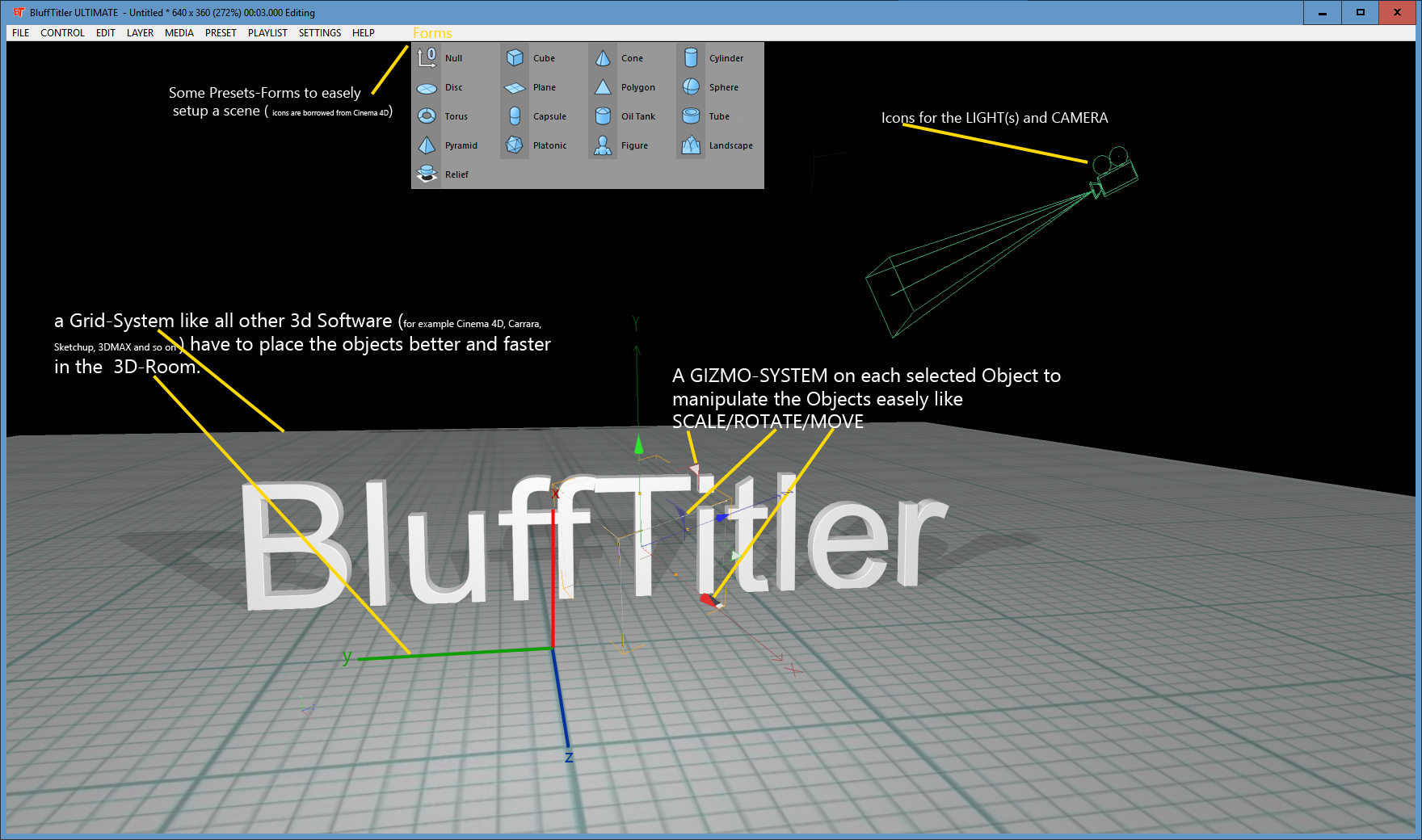Select the Torus form icon
The height and width of the screenshot is (840, 1422).
click(427, 116)
